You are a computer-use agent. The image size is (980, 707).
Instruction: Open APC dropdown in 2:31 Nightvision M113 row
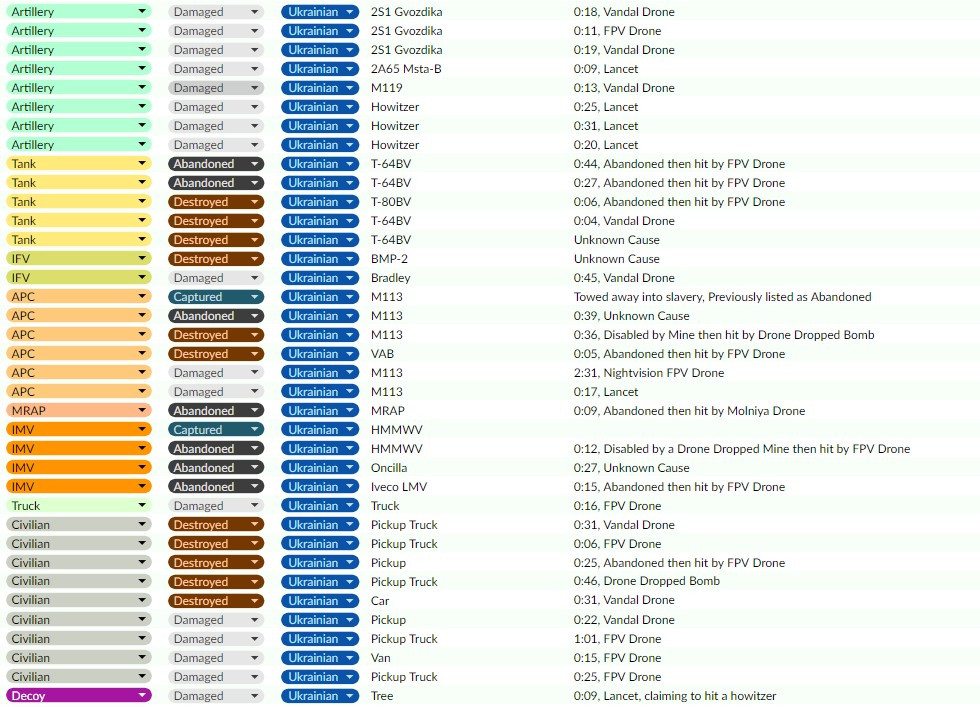click(x=79, y=373)
